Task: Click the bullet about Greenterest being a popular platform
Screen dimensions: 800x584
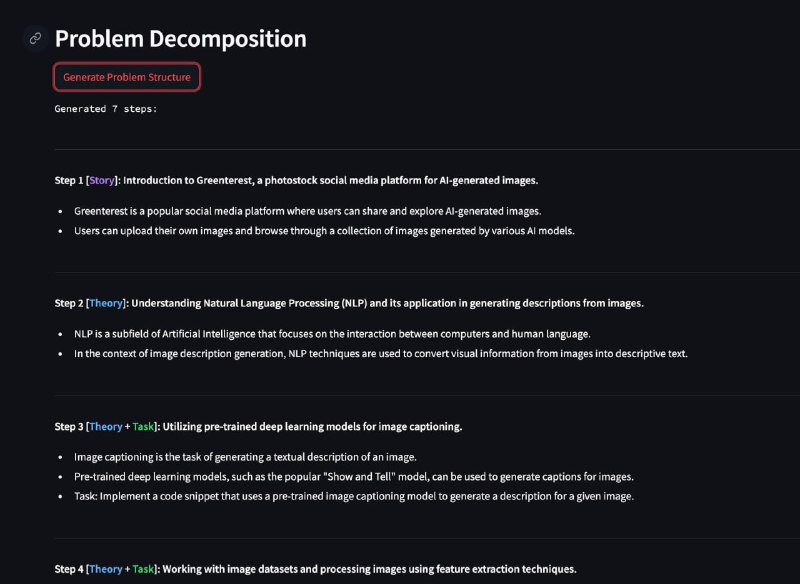Action: (308, 211)
